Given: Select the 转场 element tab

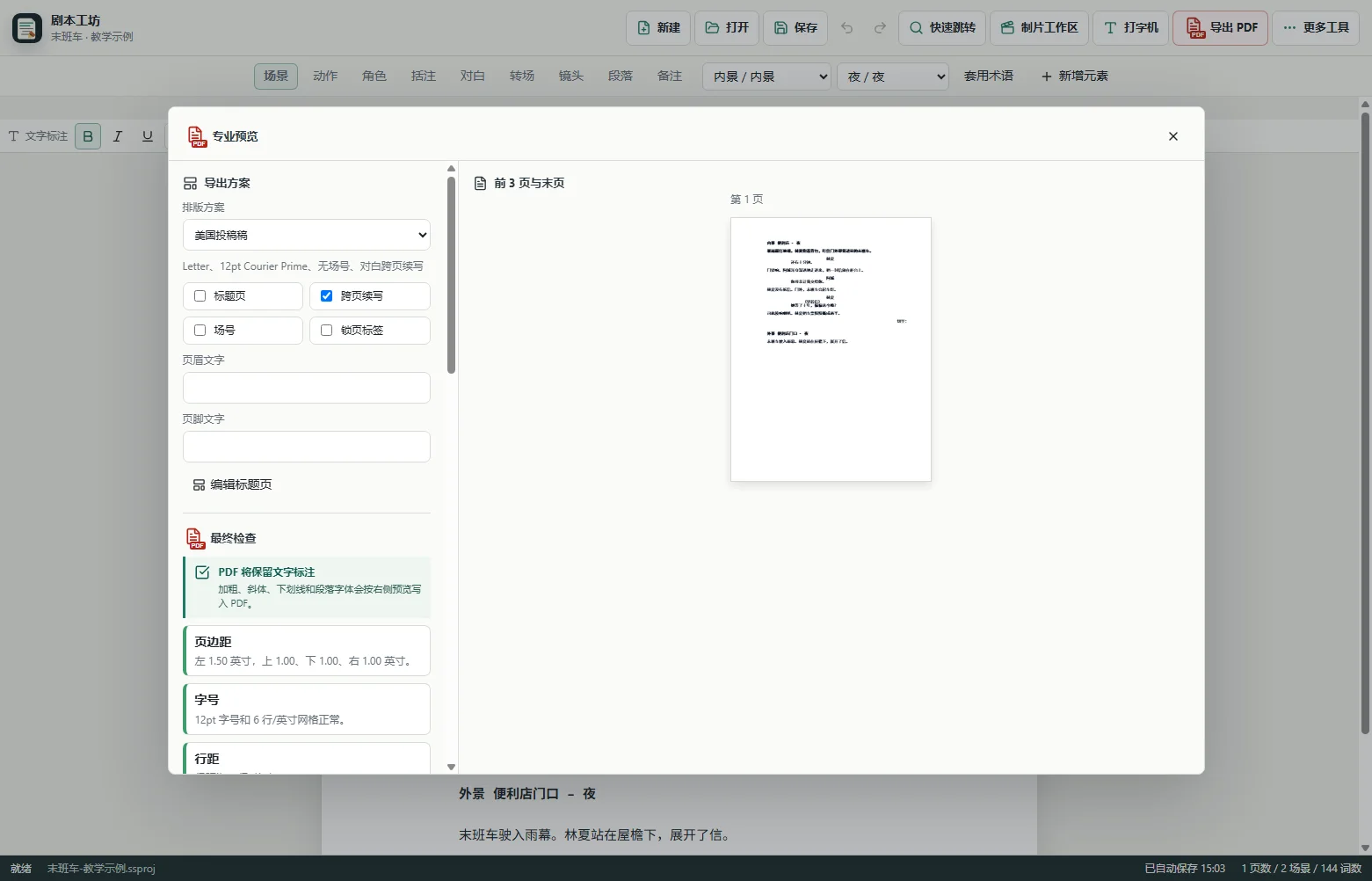Looking at the screenshot, I should 522,76.
